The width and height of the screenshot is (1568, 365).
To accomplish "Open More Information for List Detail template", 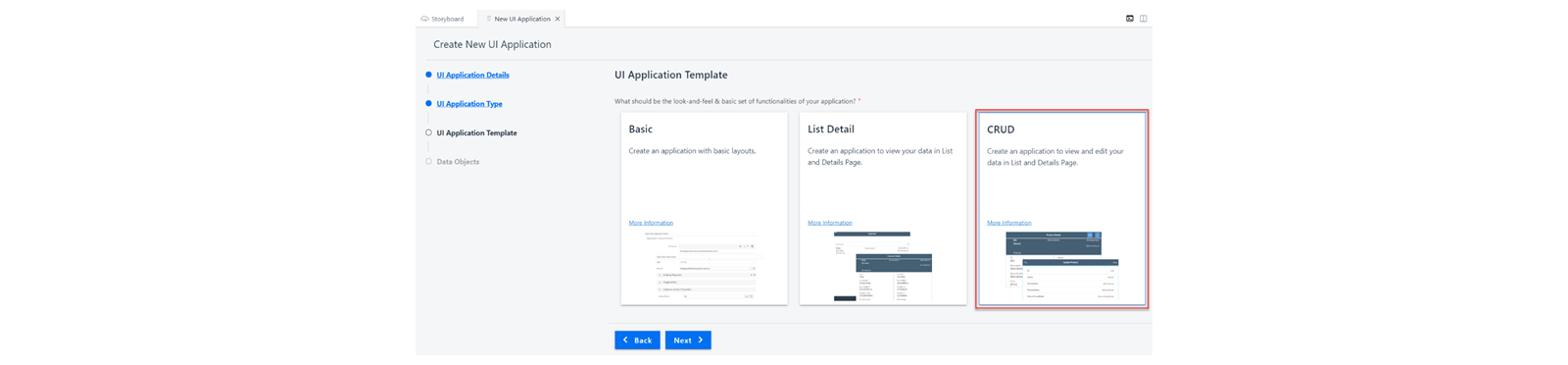I will (x=830, y=223).
